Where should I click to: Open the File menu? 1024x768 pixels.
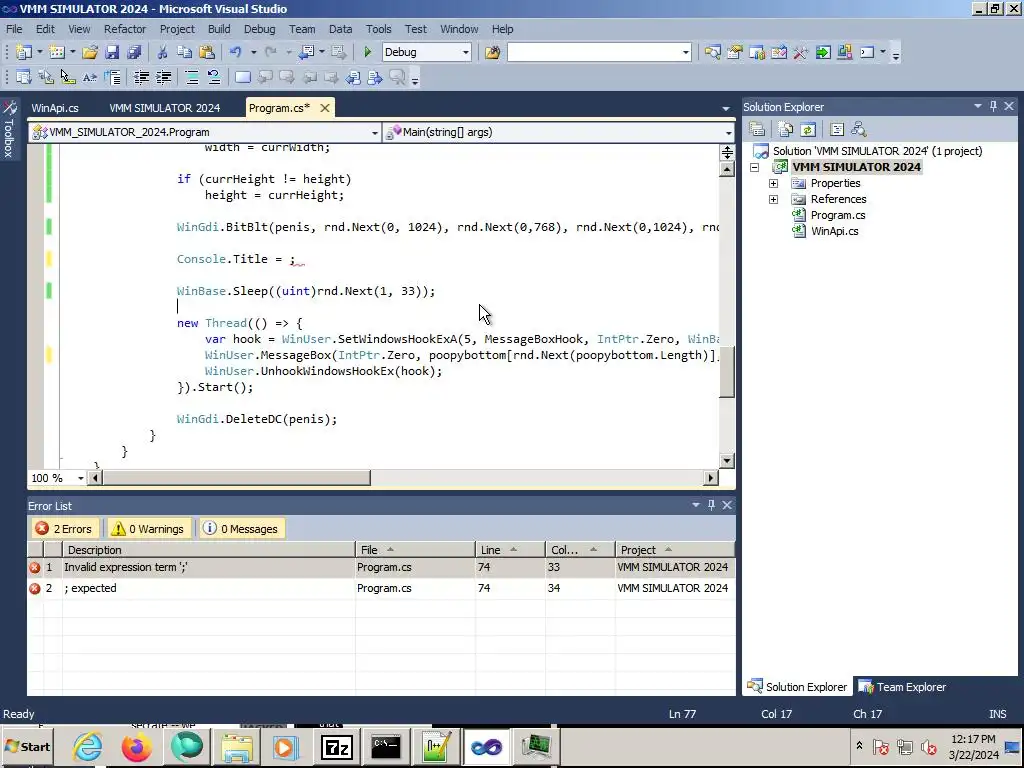coord(14,29)
